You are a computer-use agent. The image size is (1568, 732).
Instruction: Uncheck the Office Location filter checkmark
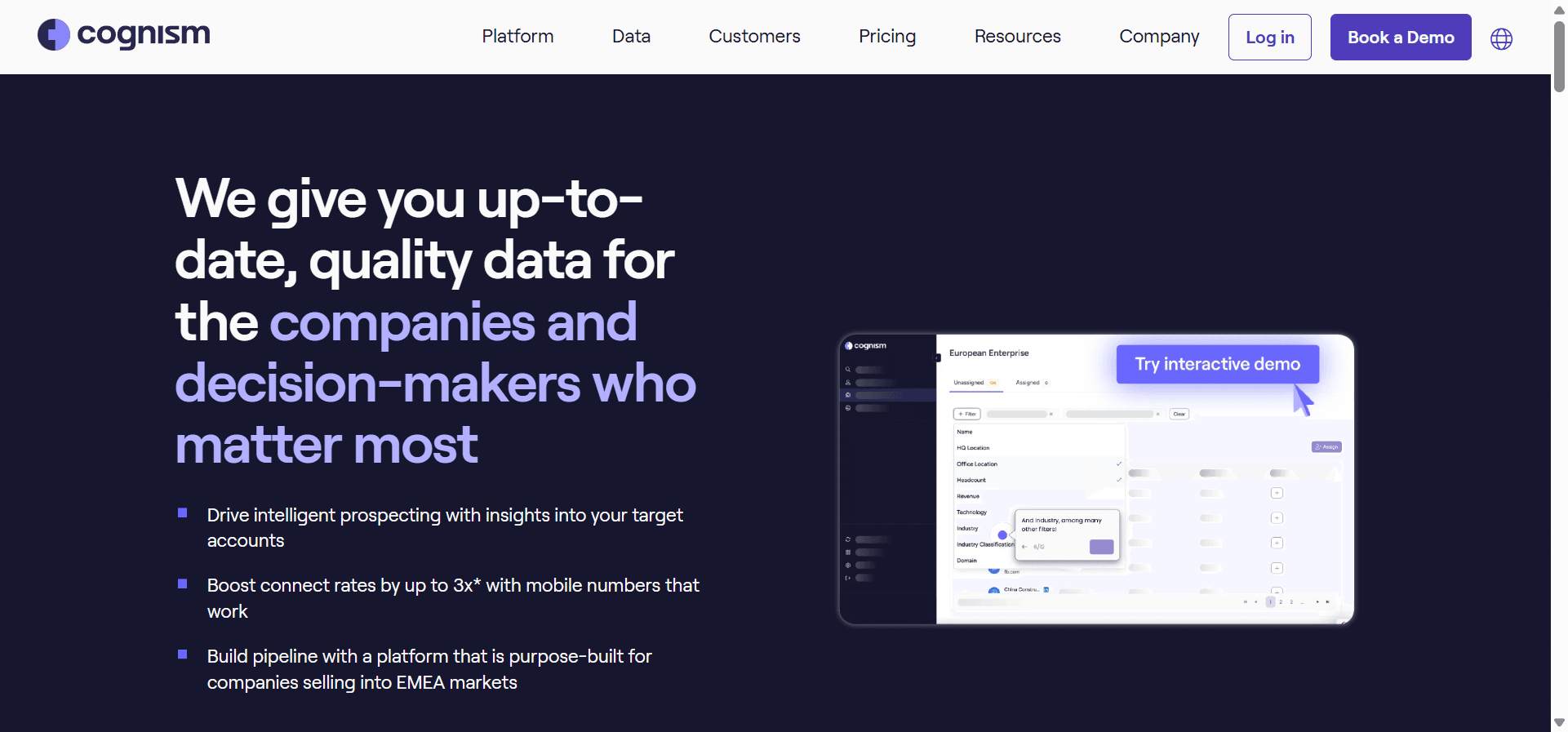coord(1118,464)
